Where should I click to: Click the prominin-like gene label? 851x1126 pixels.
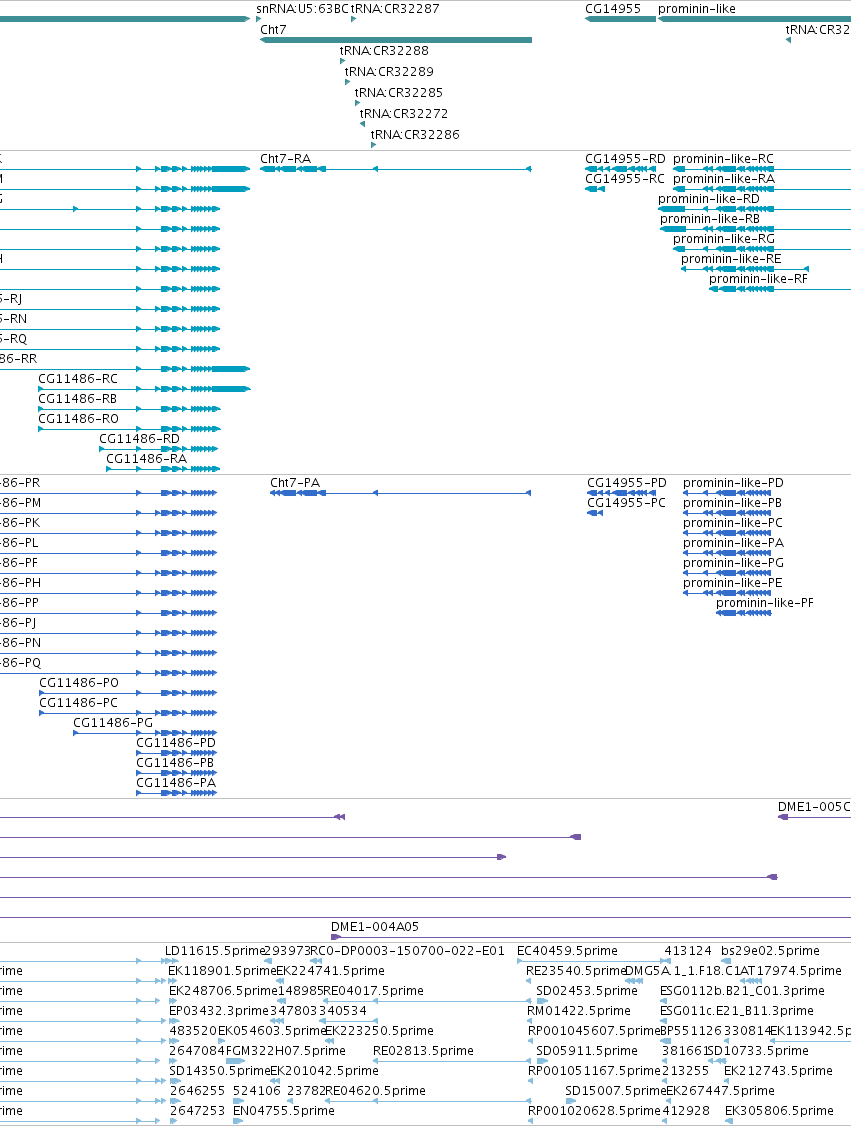pyautogui.click(x=697, y=9)
